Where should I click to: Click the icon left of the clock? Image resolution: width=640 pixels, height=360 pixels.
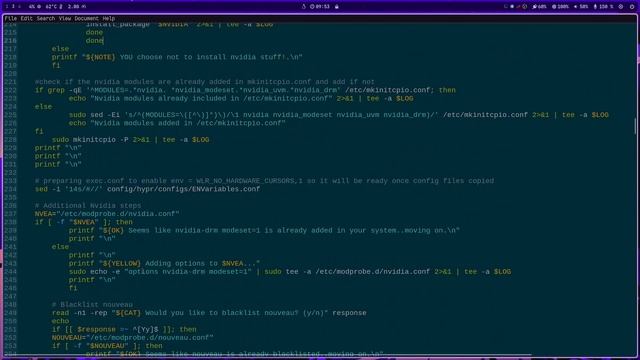tap(304, 7)
